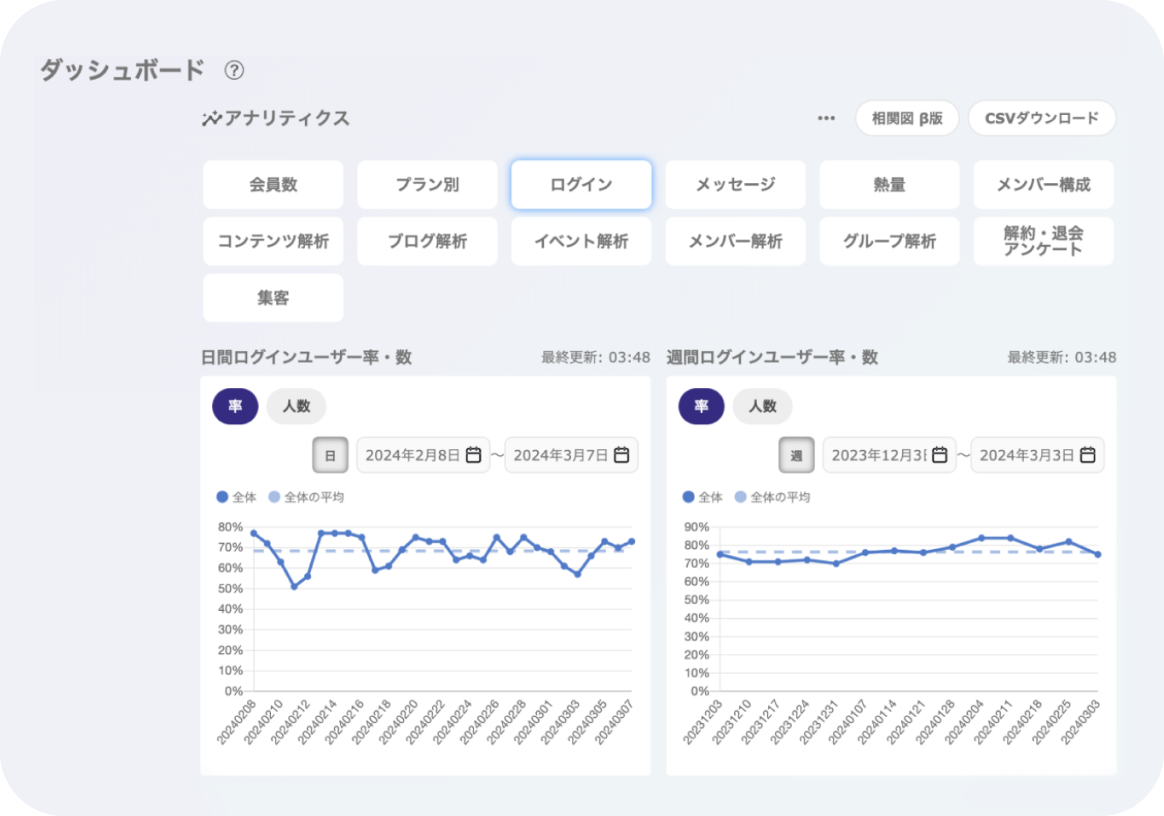
Task: Open the three-dot more options menu
Action: click(826, 118)
